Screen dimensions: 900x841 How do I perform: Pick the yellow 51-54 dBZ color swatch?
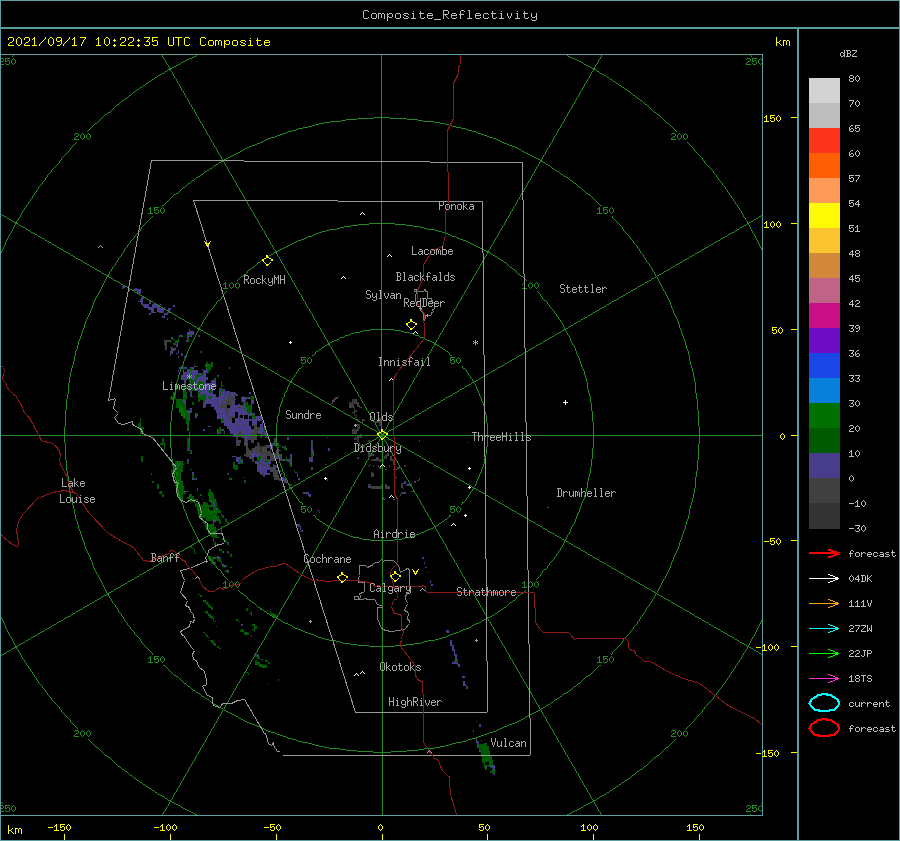pos(824,216)
